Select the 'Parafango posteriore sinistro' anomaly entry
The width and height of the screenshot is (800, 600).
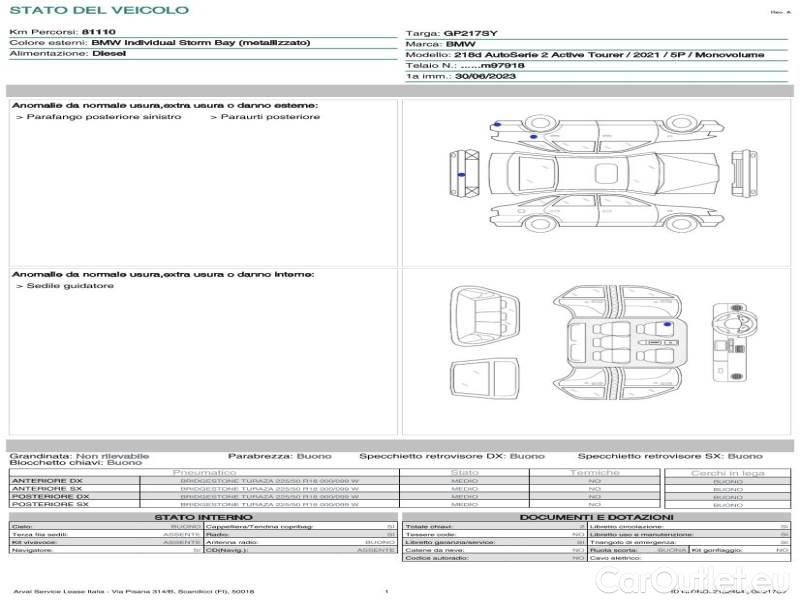pyautogui.click(x=99, y=117)
